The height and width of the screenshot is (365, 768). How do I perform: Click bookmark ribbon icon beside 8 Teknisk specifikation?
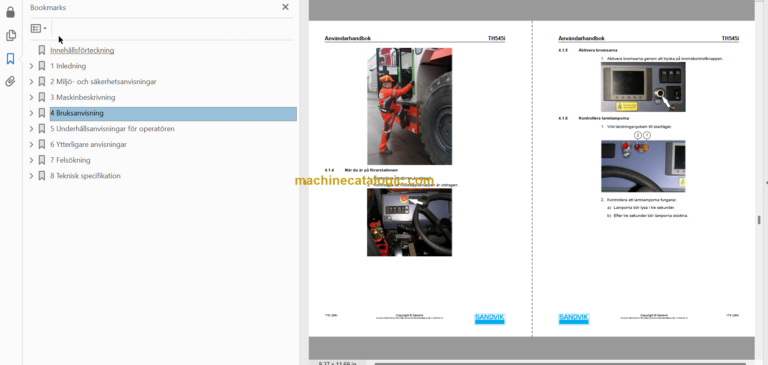point(42,175)
